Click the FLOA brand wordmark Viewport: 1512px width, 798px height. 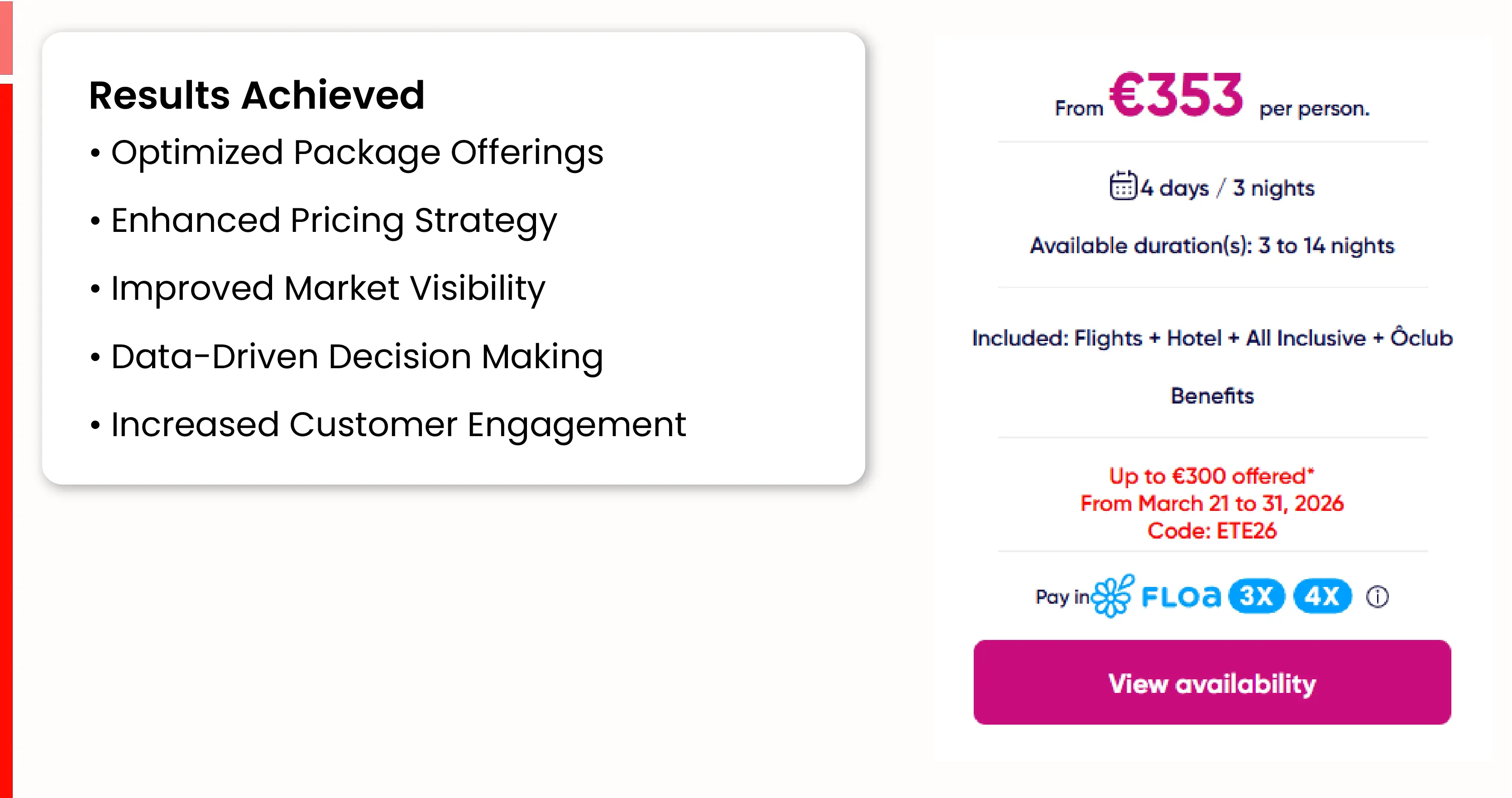click(1180, 596)
